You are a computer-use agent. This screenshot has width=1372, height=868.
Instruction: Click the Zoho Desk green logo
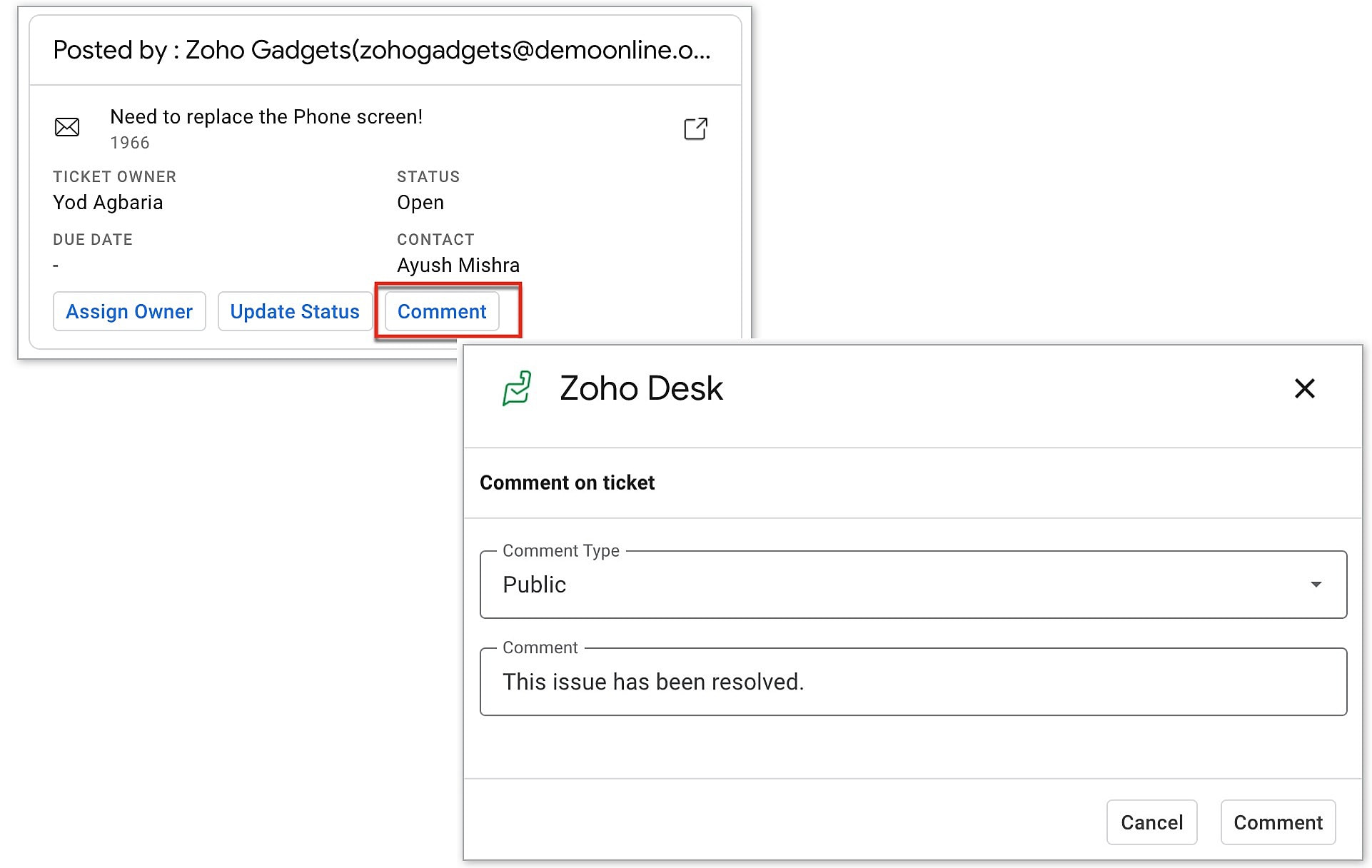coord(517,388)
